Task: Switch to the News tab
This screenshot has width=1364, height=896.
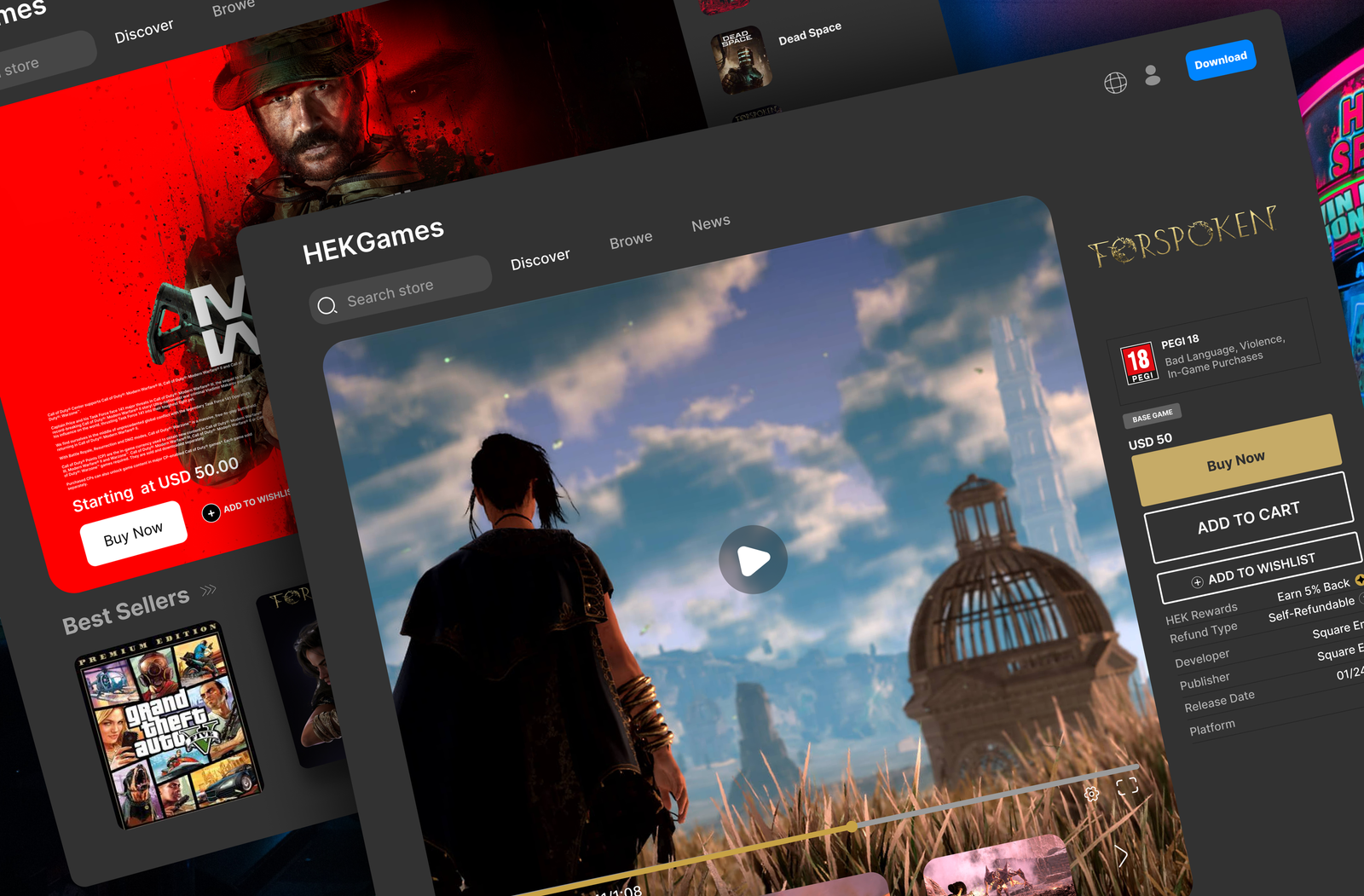Action: pos(710,223)
